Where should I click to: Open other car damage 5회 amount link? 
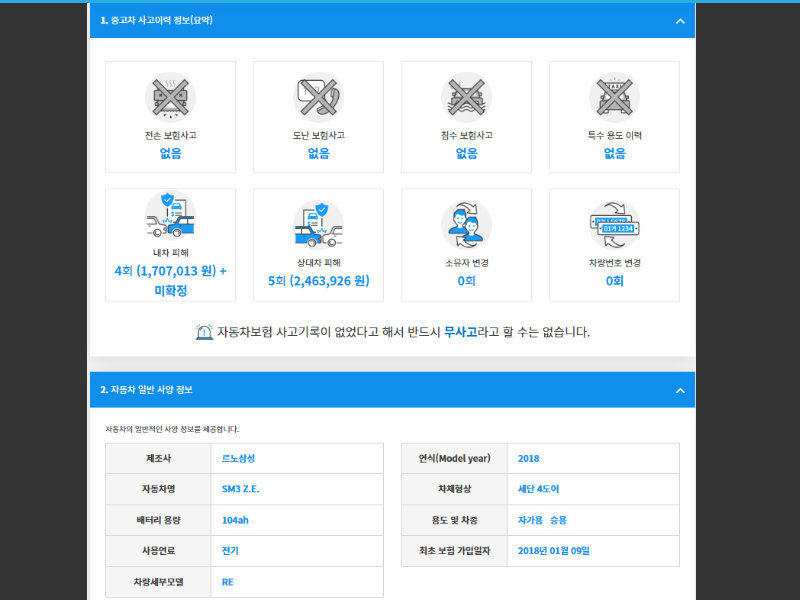pos(318,281)
